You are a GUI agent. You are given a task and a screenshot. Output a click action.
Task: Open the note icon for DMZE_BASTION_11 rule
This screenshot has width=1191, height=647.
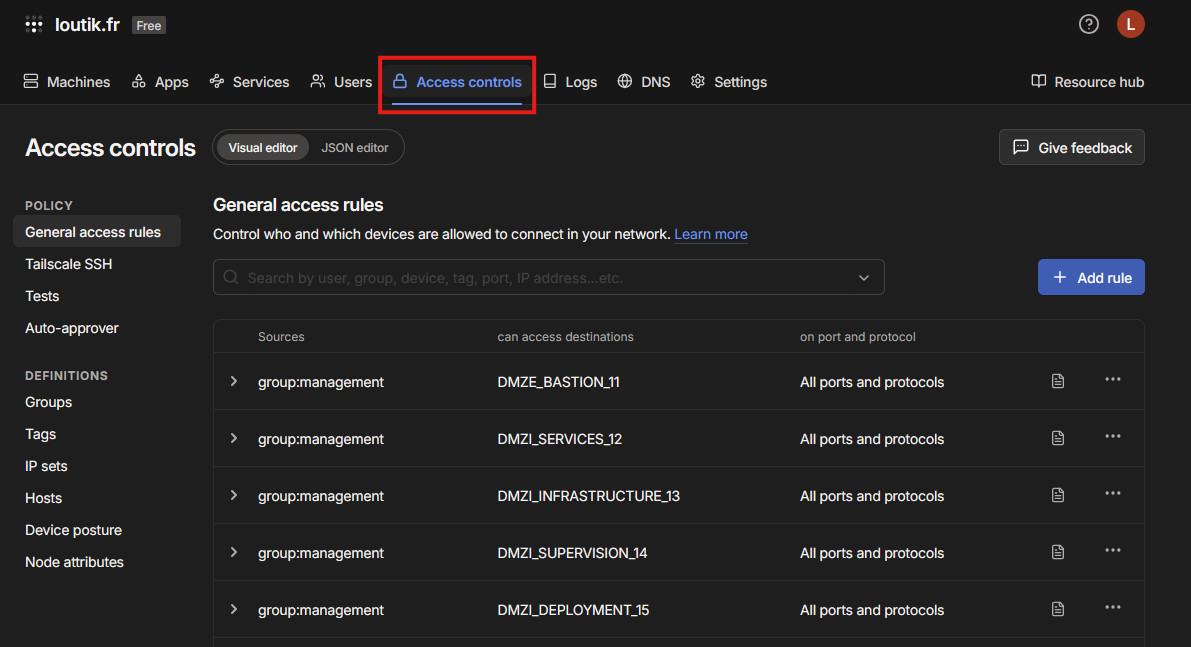(1057, 381)
